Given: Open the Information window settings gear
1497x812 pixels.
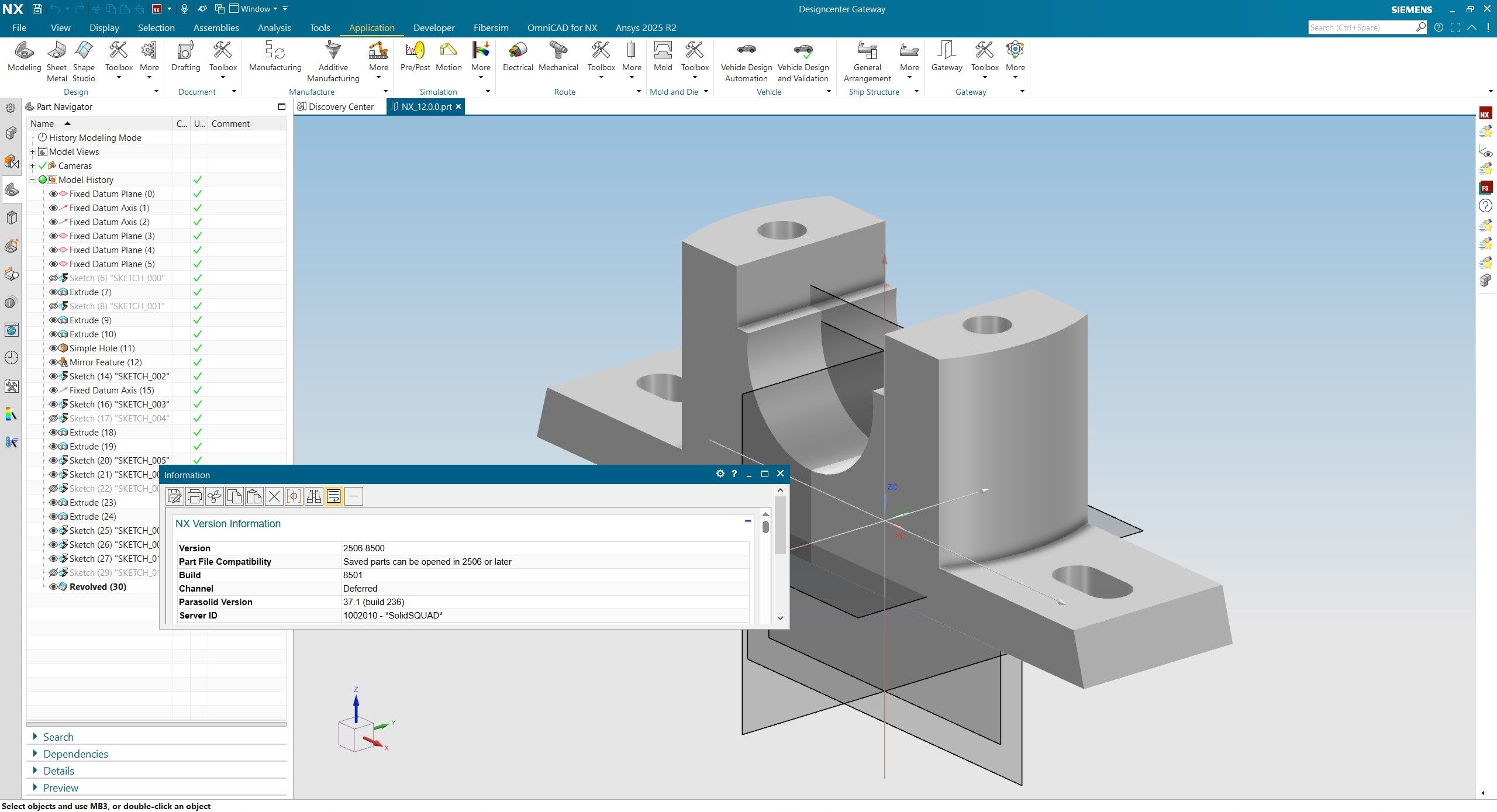Looking at the screenshot, I should click(x=720, y=474).
